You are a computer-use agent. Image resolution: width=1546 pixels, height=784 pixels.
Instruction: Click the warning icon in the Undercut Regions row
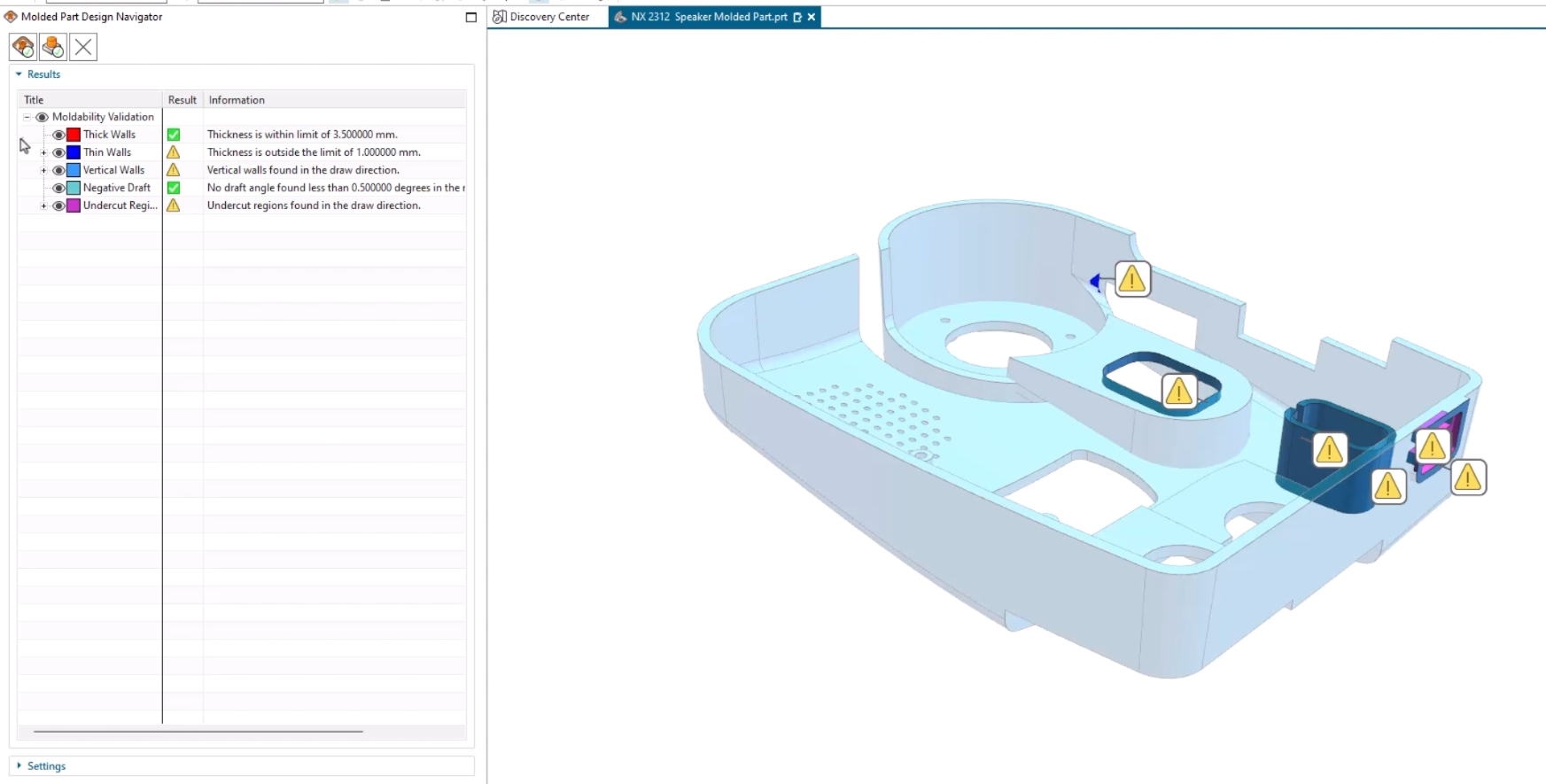pos(174,206)
